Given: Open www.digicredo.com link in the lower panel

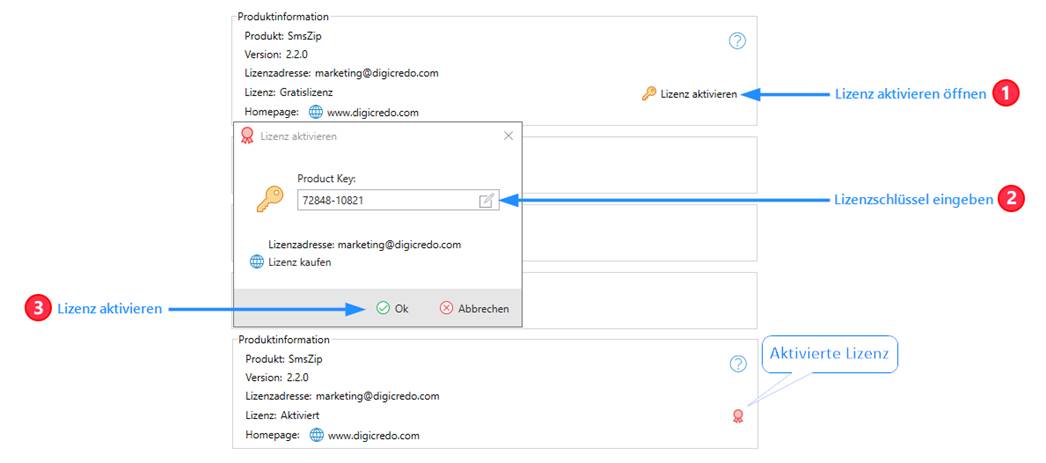Looking at the screenshot, I should pos(373,435).
